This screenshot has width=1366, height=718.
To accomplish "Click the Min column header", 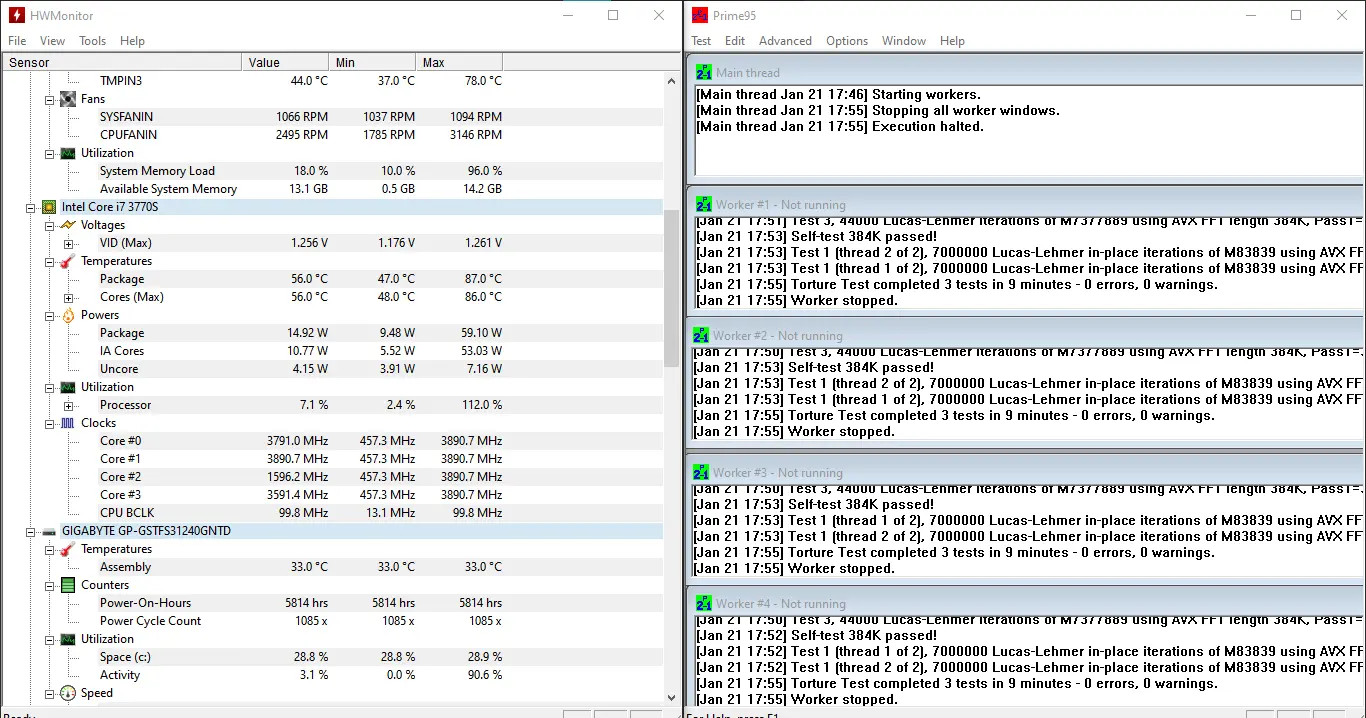I will click(x=372, y=62).
